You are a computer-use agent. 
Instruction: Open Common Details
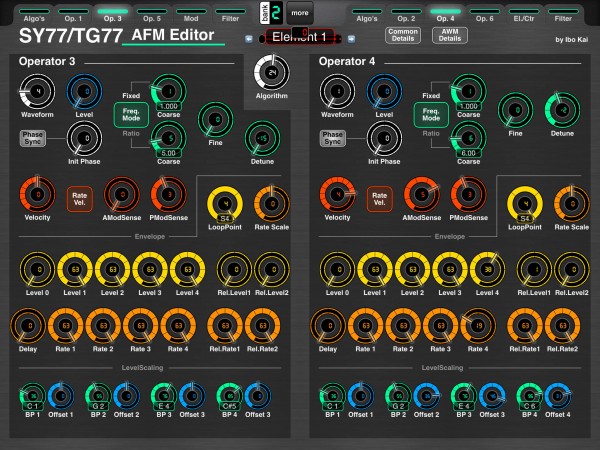tap(403, 35)
